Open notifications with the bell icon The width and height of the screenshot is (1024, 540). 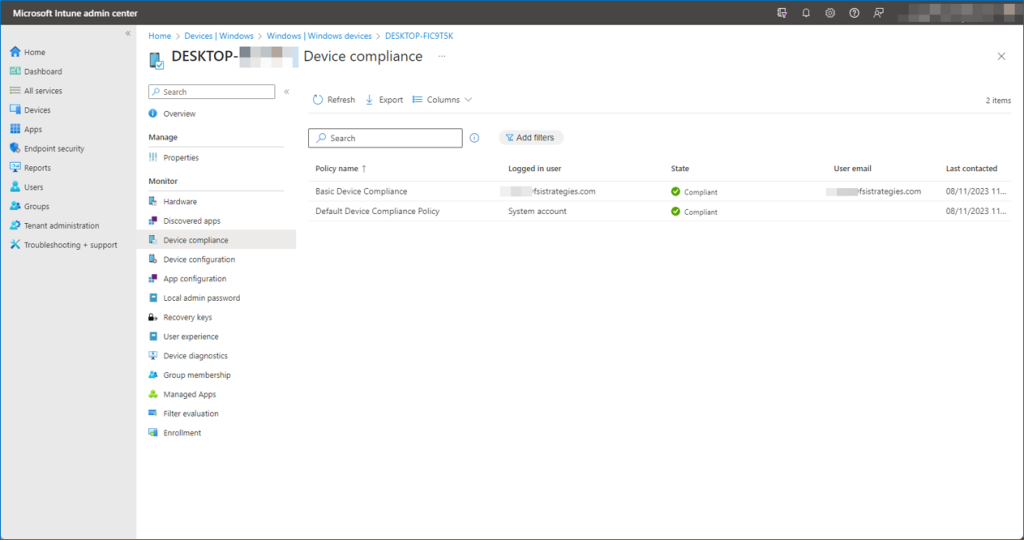pos(806,13)
